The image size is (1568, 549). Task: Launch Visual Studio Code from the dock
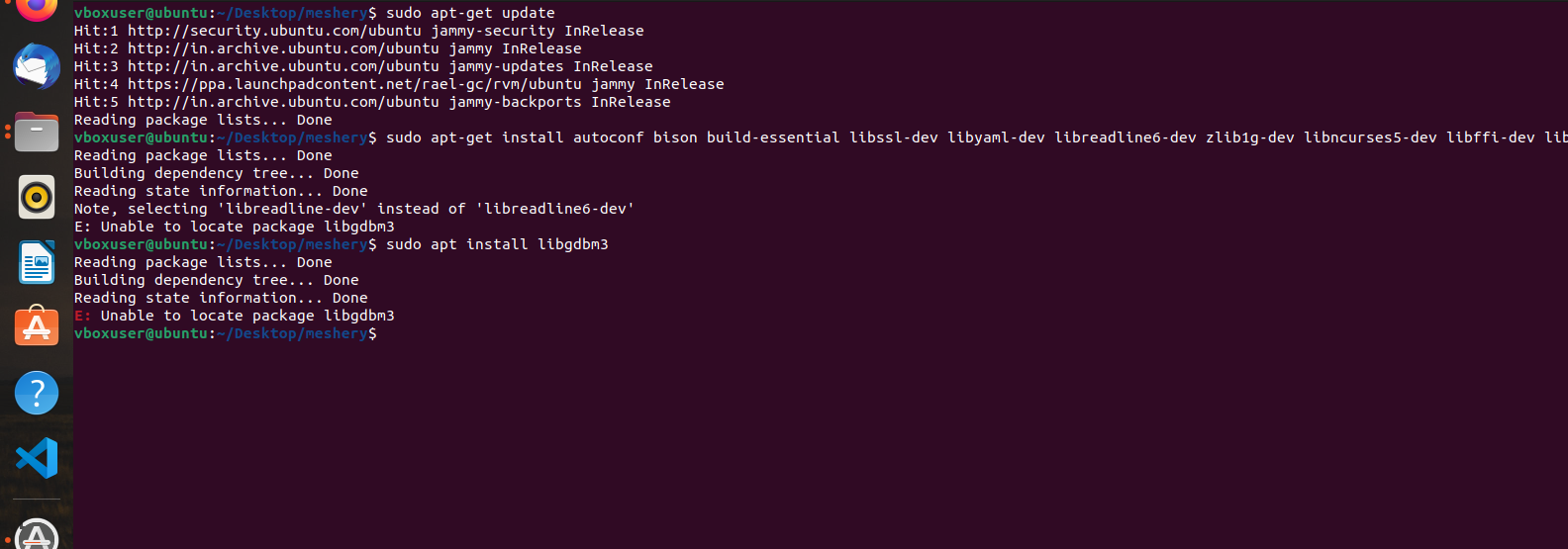tap(37, 458)
